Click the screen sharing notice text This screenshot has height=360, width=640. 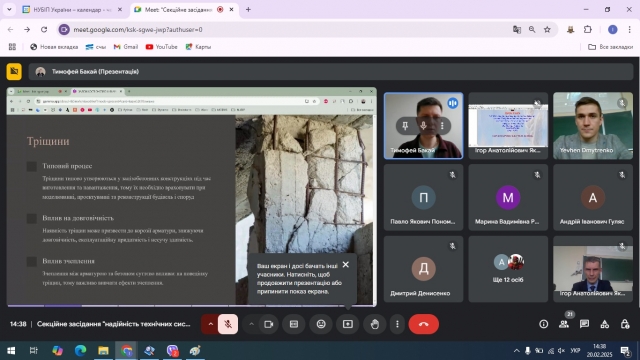[299, 278]
